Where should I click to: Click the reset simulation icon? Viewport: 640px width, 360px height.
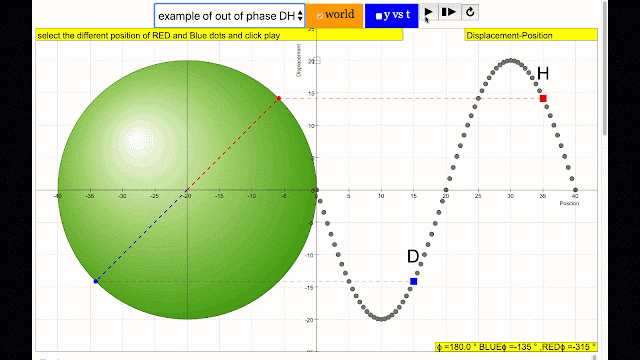470,12
